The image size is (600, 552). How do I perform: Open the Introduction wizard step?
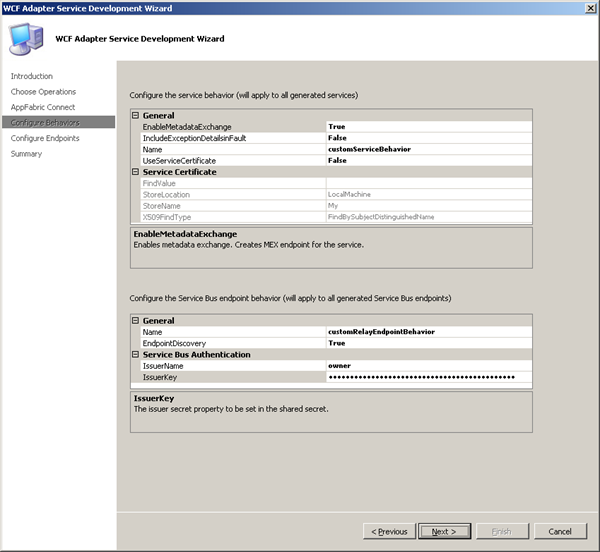(32, 76)
